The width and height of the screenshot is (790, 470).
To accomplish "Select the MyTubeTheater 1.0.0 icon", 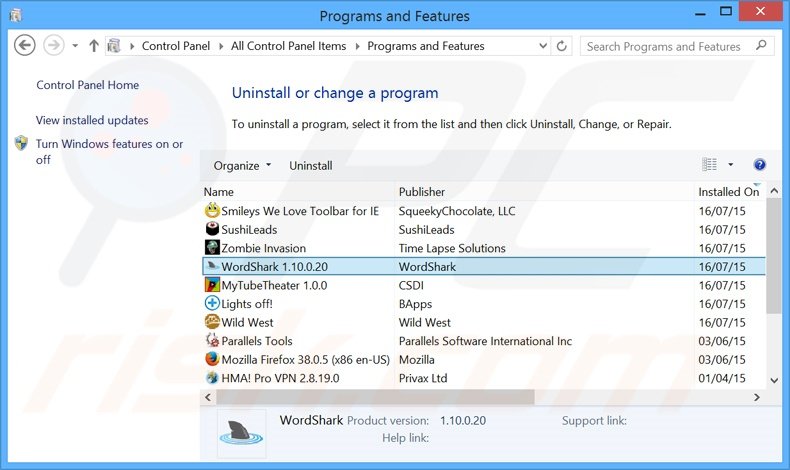I will click(212, 285).
